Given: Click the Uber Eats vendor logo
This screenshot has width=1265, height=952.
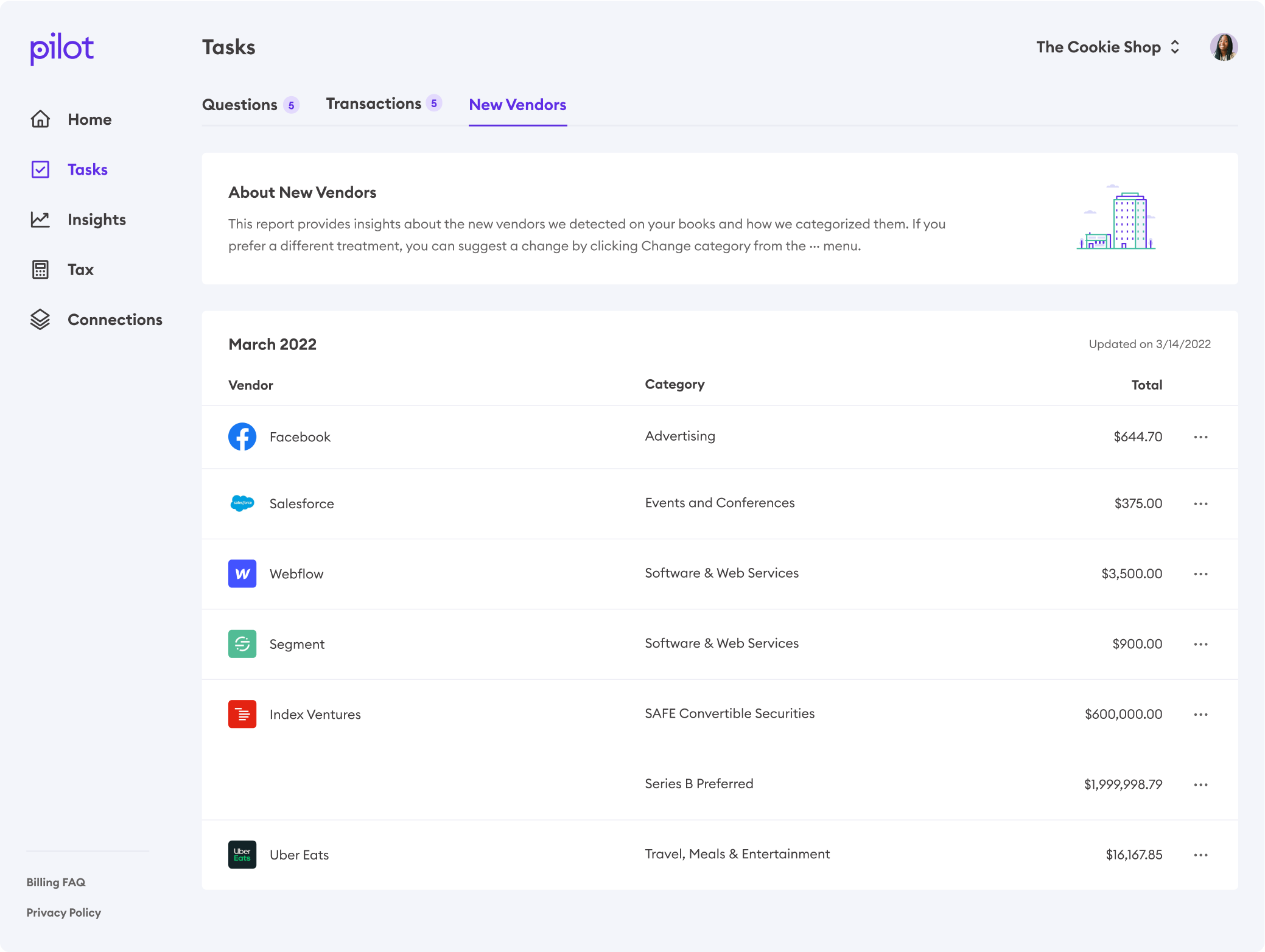Looking at the screenshot, I should pyautogui.click(x=242, y=855).
